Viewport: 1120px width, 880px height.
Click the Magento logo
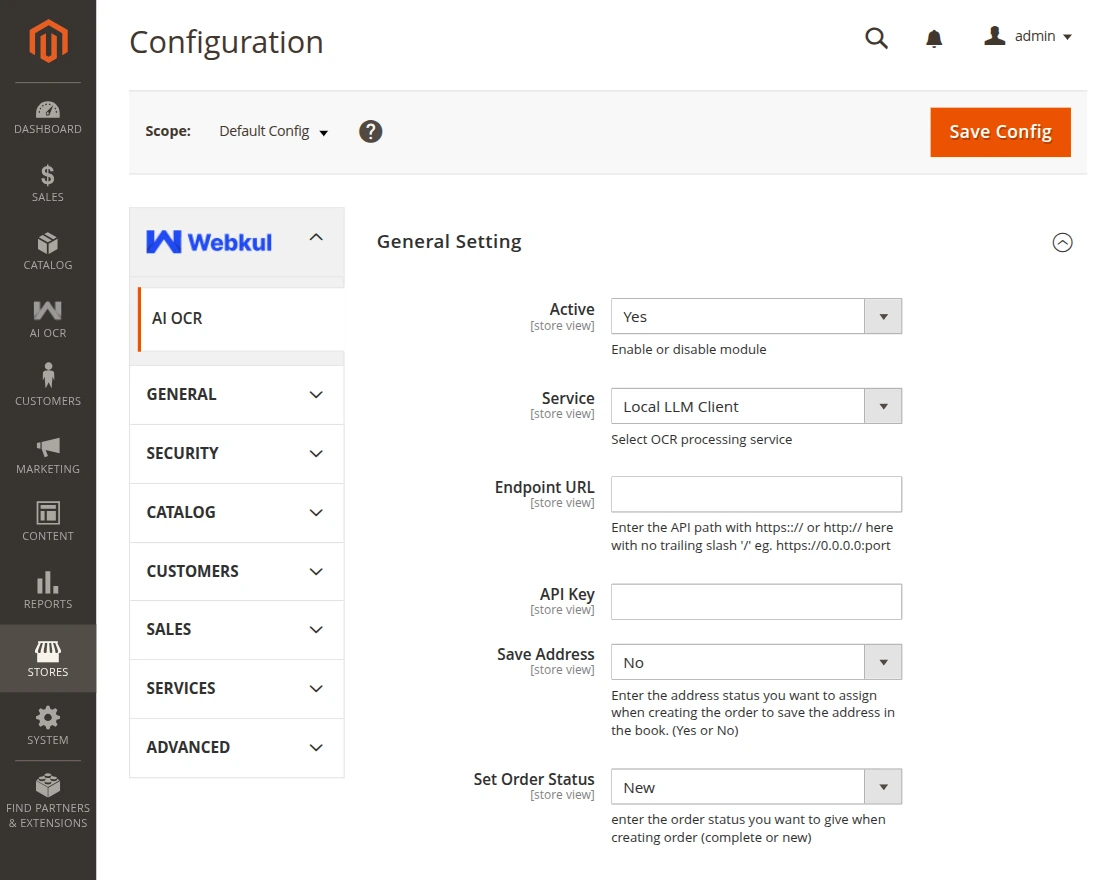coord(47,40)
